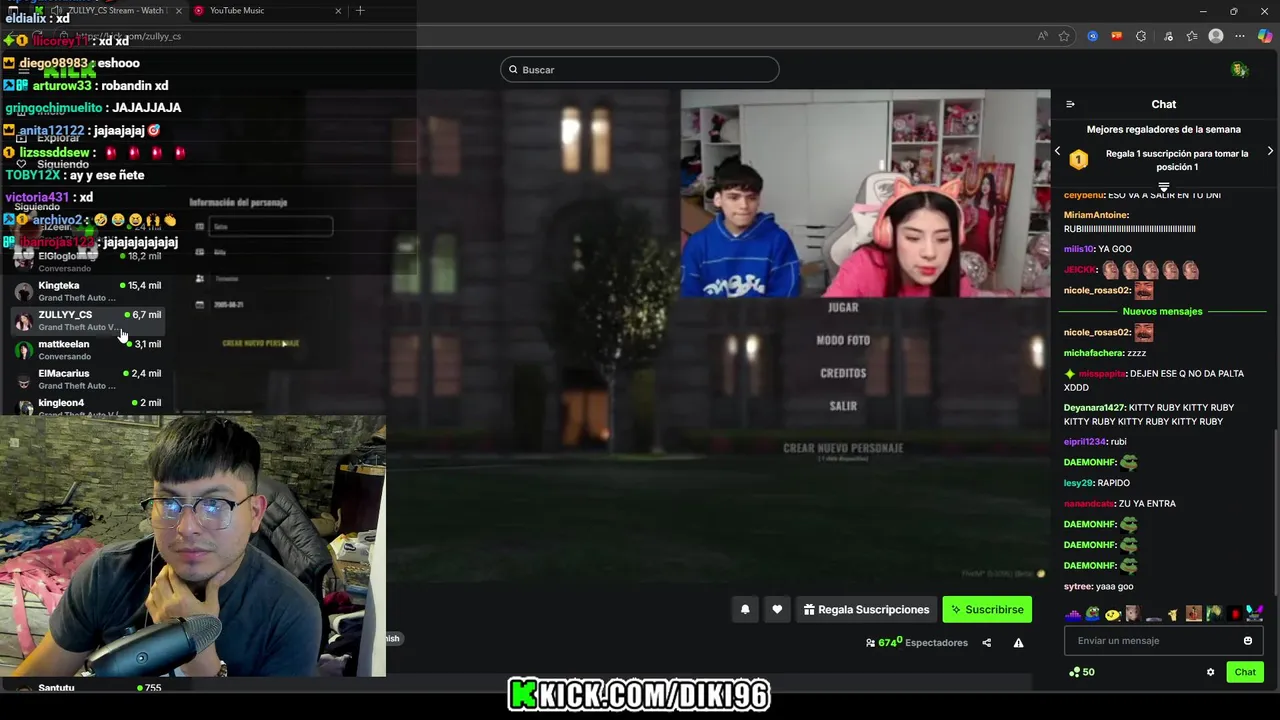This screenshot has width=1280, height=720.
Task: Jump to Nuevos mensajes in chat
Action: click(x=1162, y=311)
